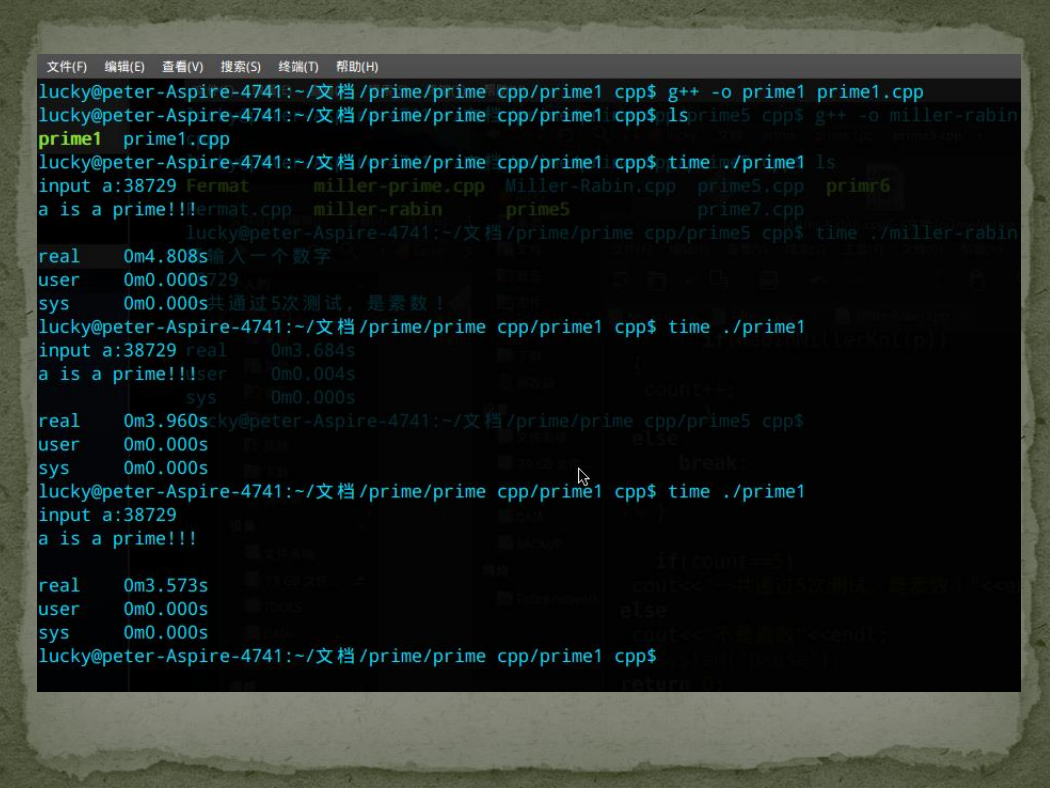Viewport: 1050px width, 788px height.
Task: Click the third 'time ./prime1' command
Action: point(736,492)
